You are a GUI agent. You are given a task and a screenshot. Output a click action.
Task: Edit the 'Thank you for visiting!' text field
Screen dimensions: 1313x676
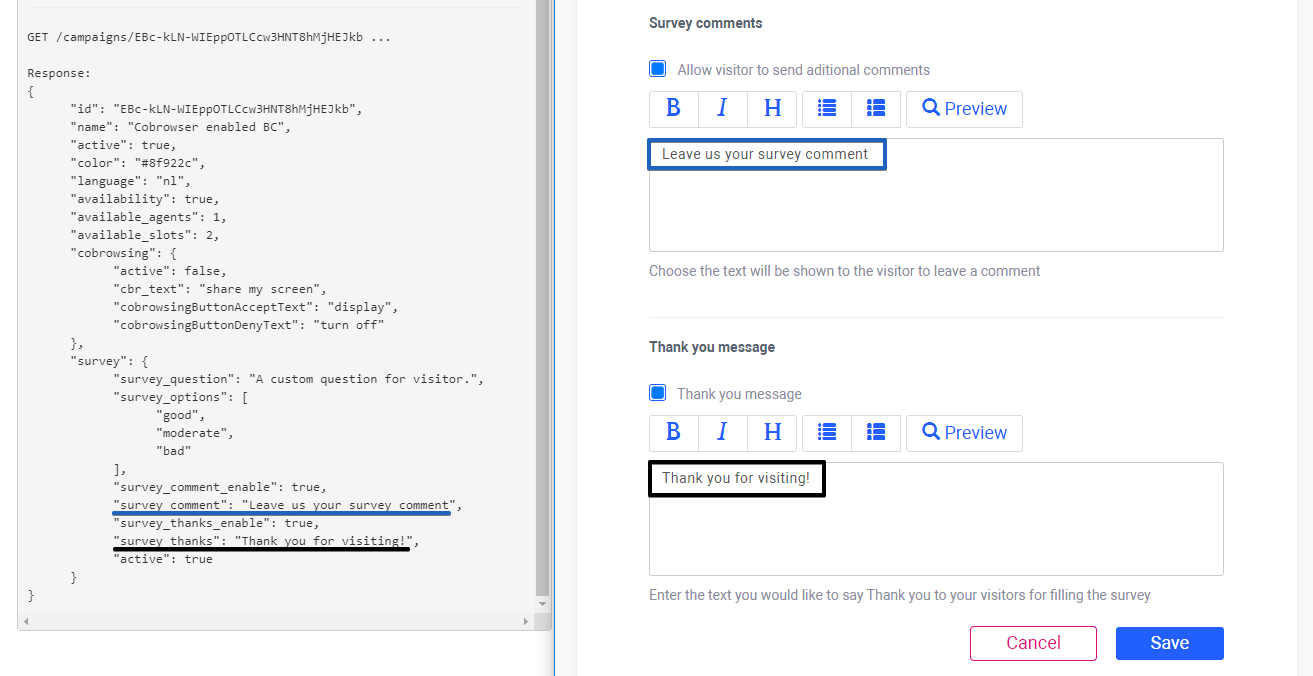click(x=736, y=478)
